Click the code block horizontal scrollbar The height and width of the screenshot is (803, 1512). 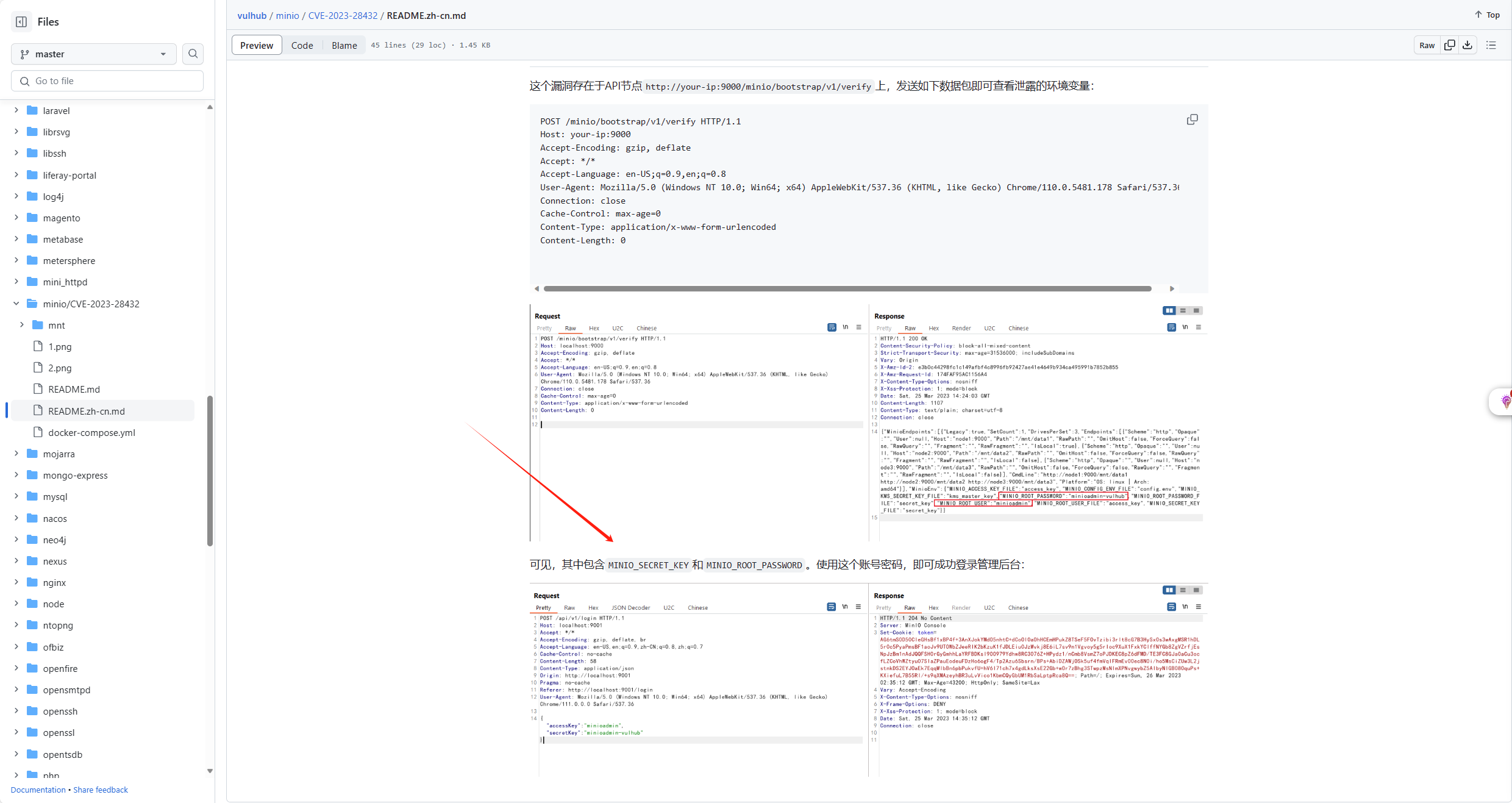coord(847,288)
